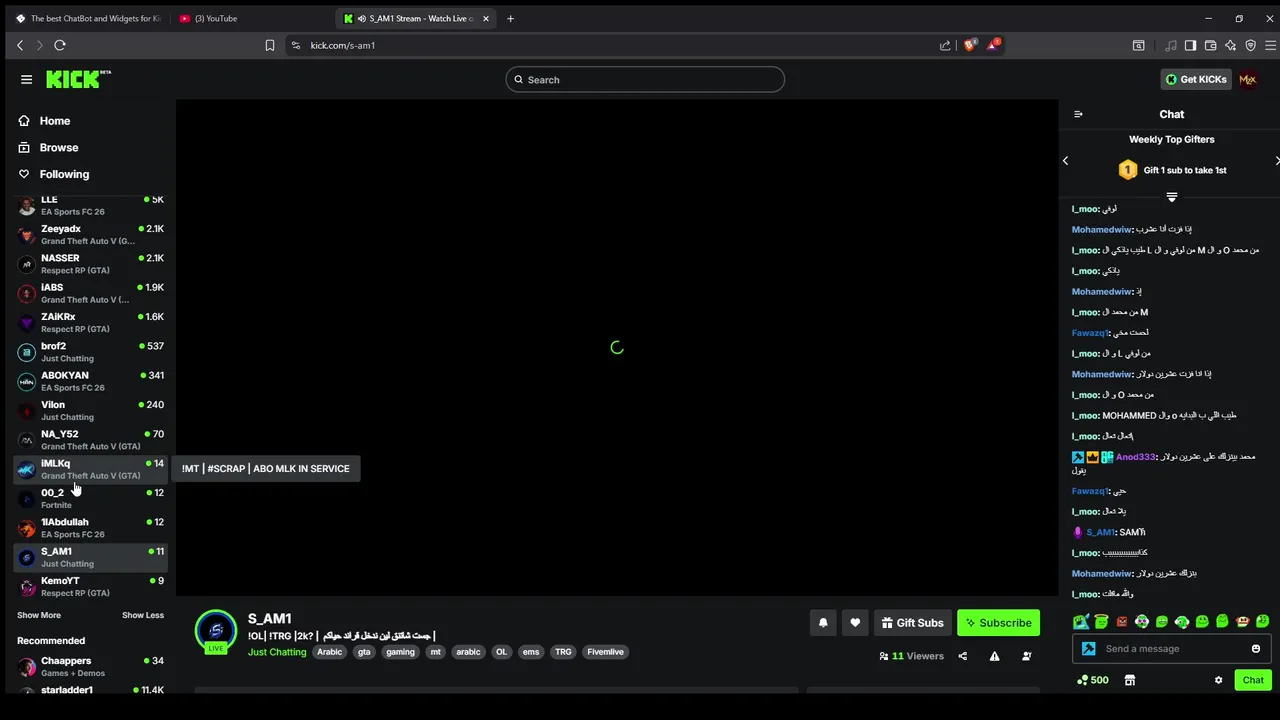1280x720 pixels.
Task: Toggle Brave sidebar panel icon
Action: [1190, 45]
